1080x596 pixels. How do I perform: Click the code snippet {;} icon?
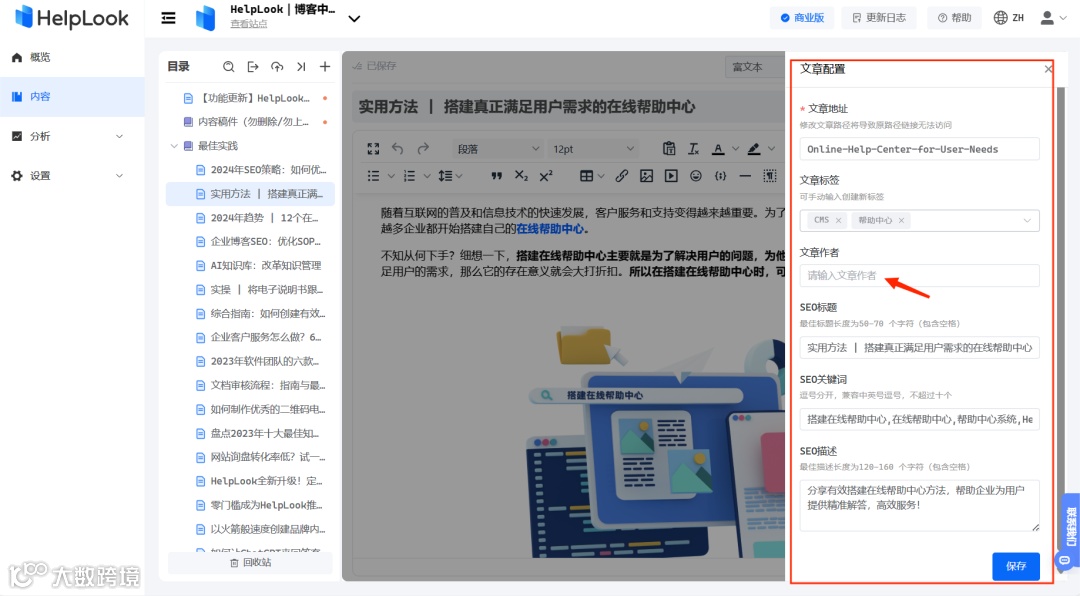click(721, 175)
